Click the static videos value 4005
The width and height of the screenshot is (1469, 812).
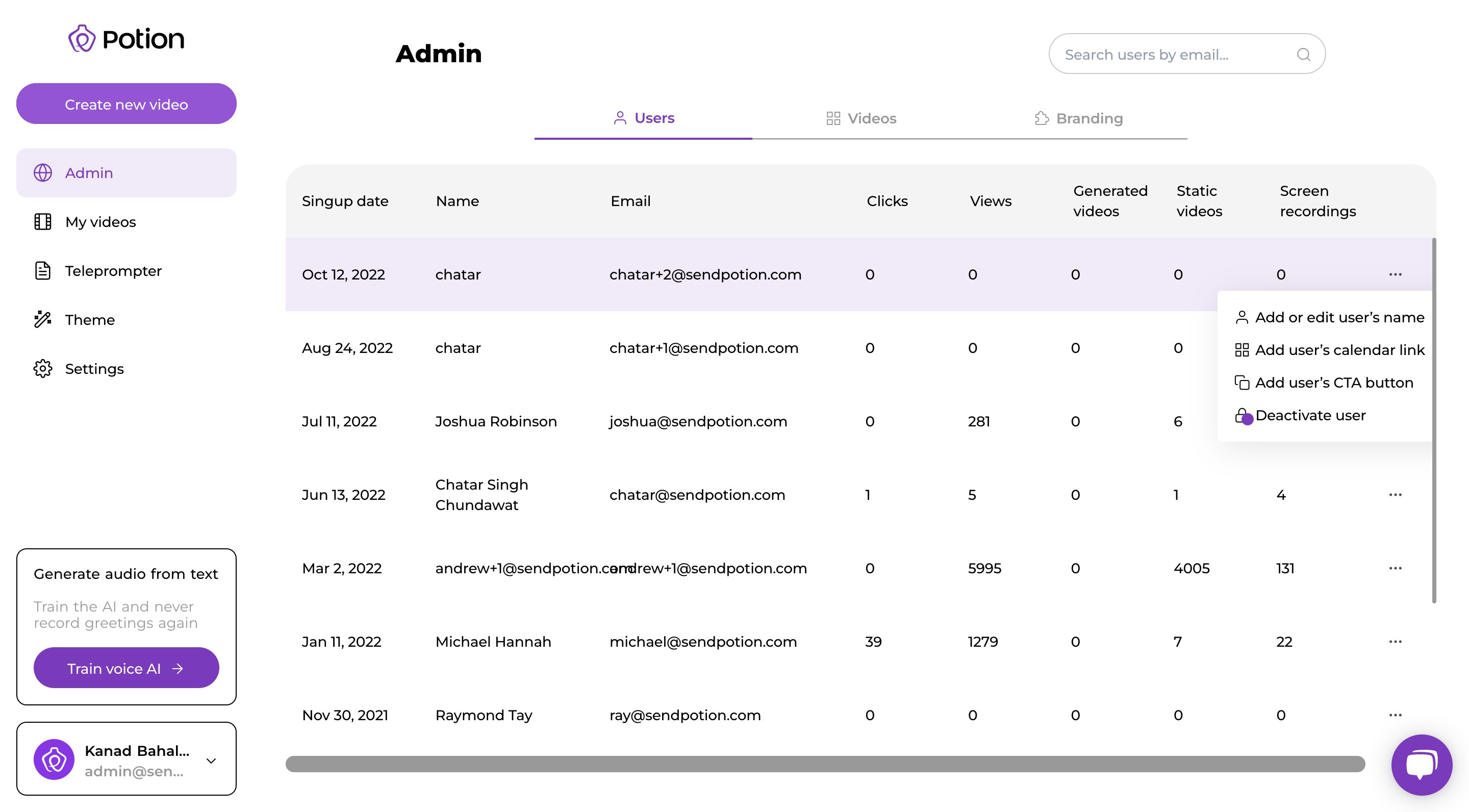pyautogui.click(x=1192, y=568)
